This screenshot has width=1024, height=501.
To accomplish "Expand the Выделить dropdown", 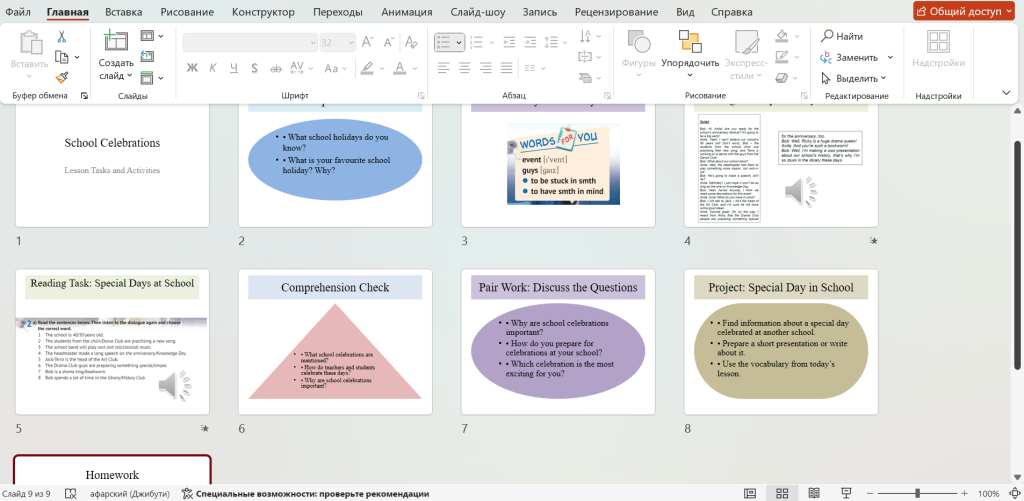I will tap(885, 78).
